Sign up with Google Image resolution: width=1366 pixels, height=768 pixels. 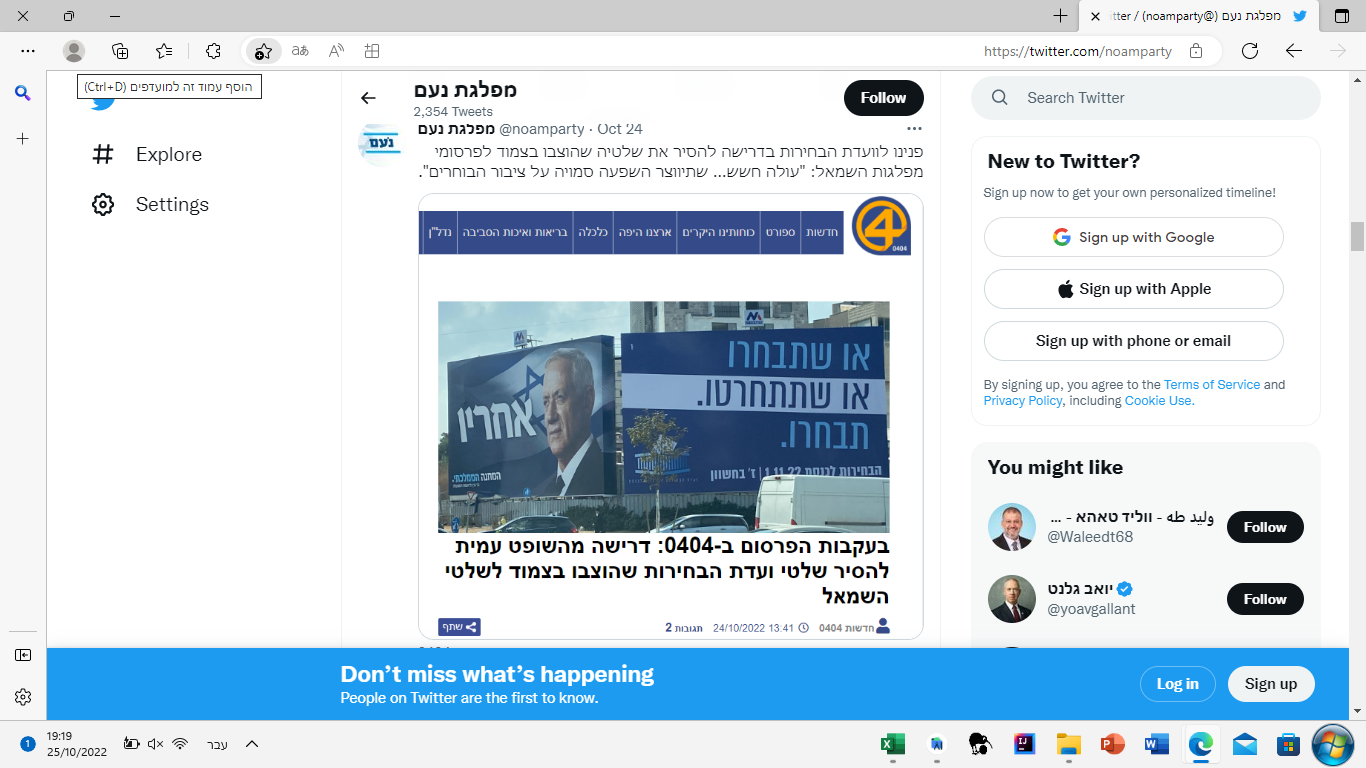1134,237
